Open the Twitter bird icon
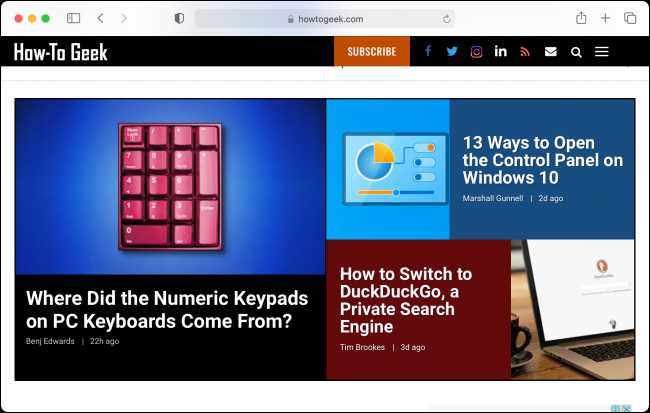The height and width of the screenshot is (413, 650). click(452, 51)
